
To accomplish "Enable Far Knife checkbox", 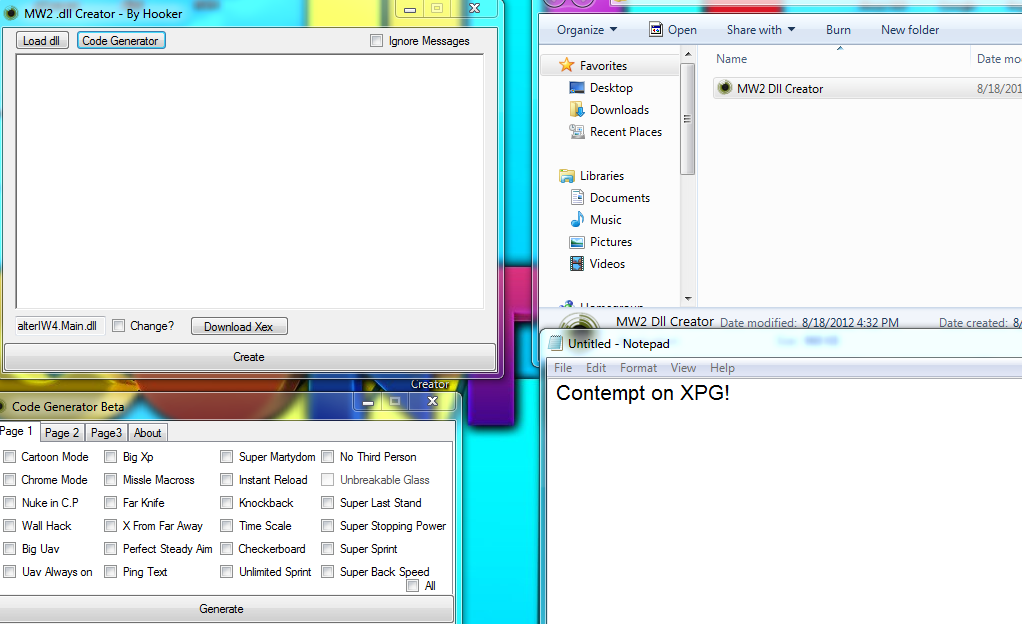I will pos(111,503).
